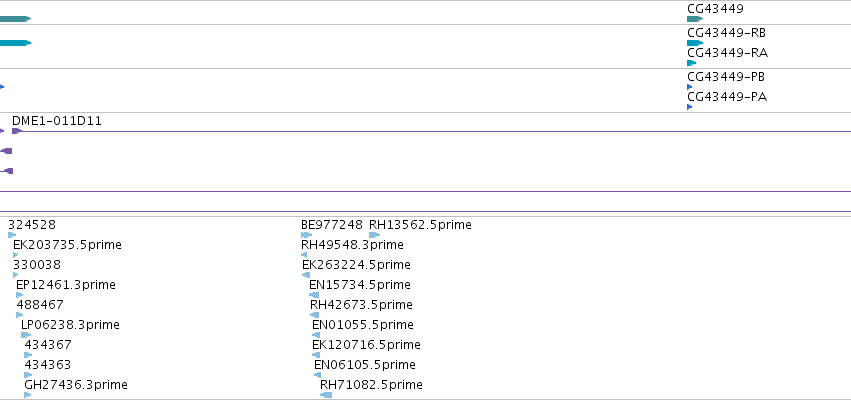Viewport: 851px width, 400px height.
Task: Open the EK203735.5prime feature label
Action: pyautogui.click(x=67, y=245)
